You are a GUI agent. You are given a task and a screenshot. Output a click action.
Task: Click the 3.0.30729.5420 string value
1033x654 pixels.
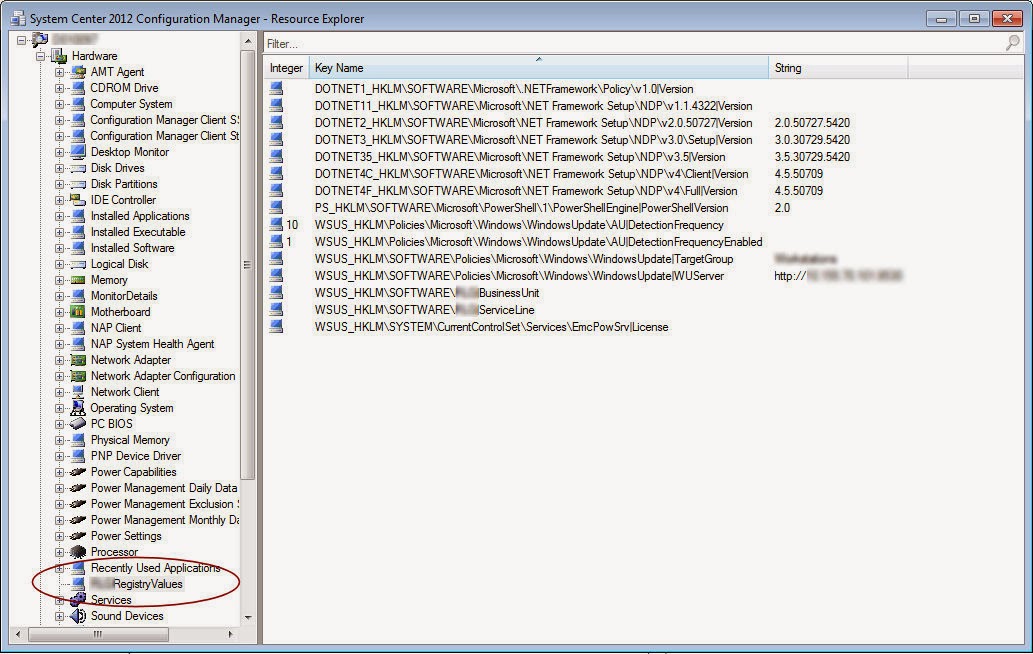click(812, 140)
